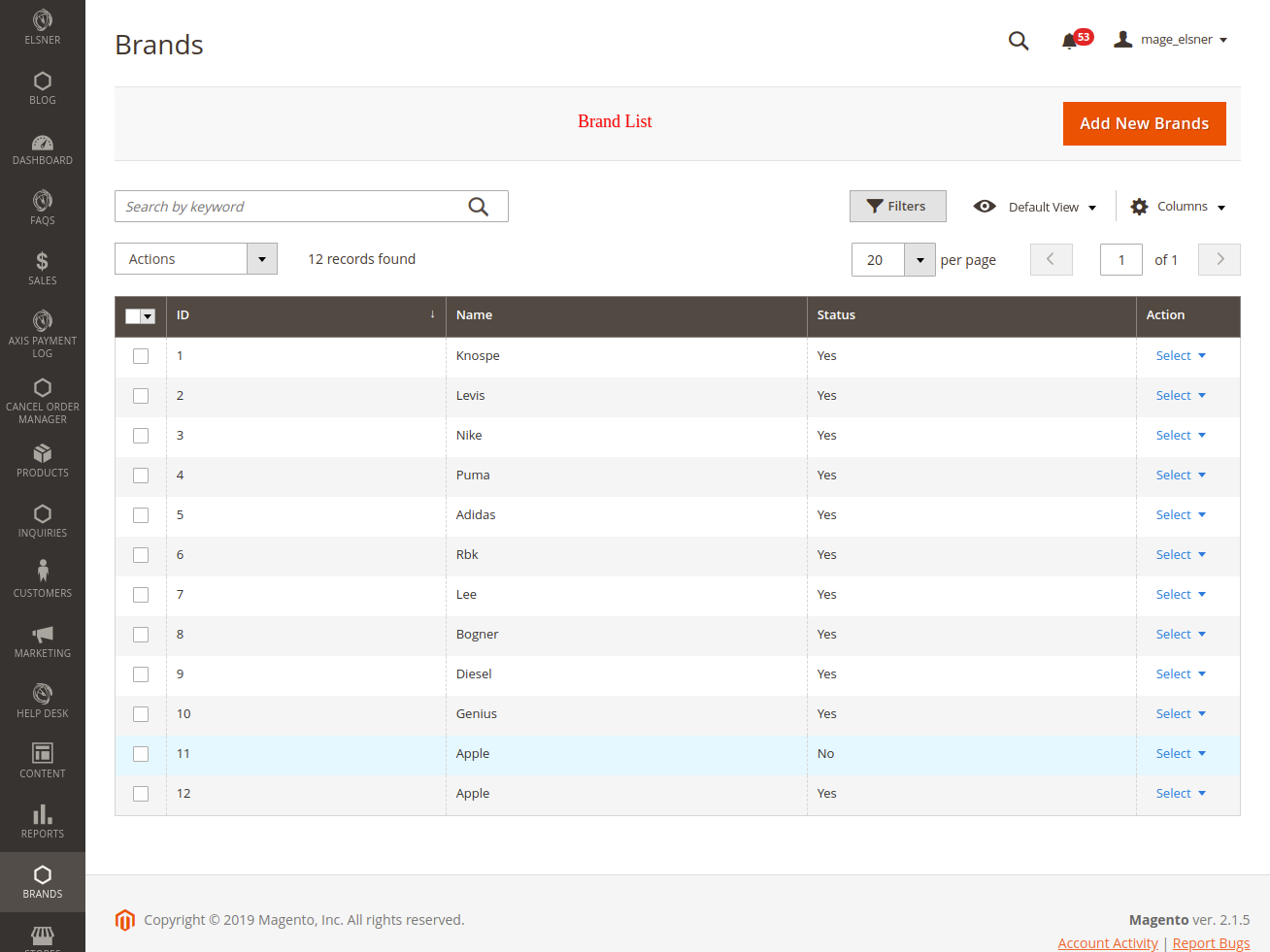Click the global search magnifier icon
The width and height of the screenshot is (1270, 952).
[x=1018, y=41]
